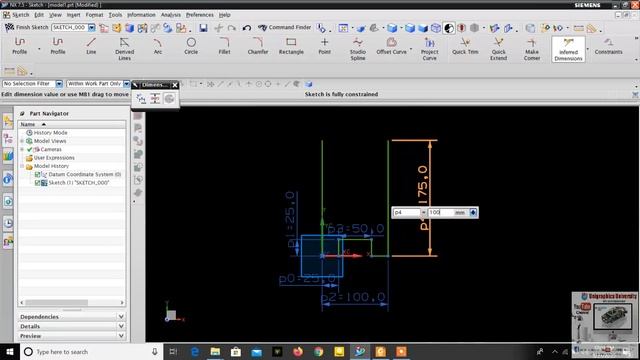Choose the Rectangle tool
The image size is (640, 360).
click(291, 46)
